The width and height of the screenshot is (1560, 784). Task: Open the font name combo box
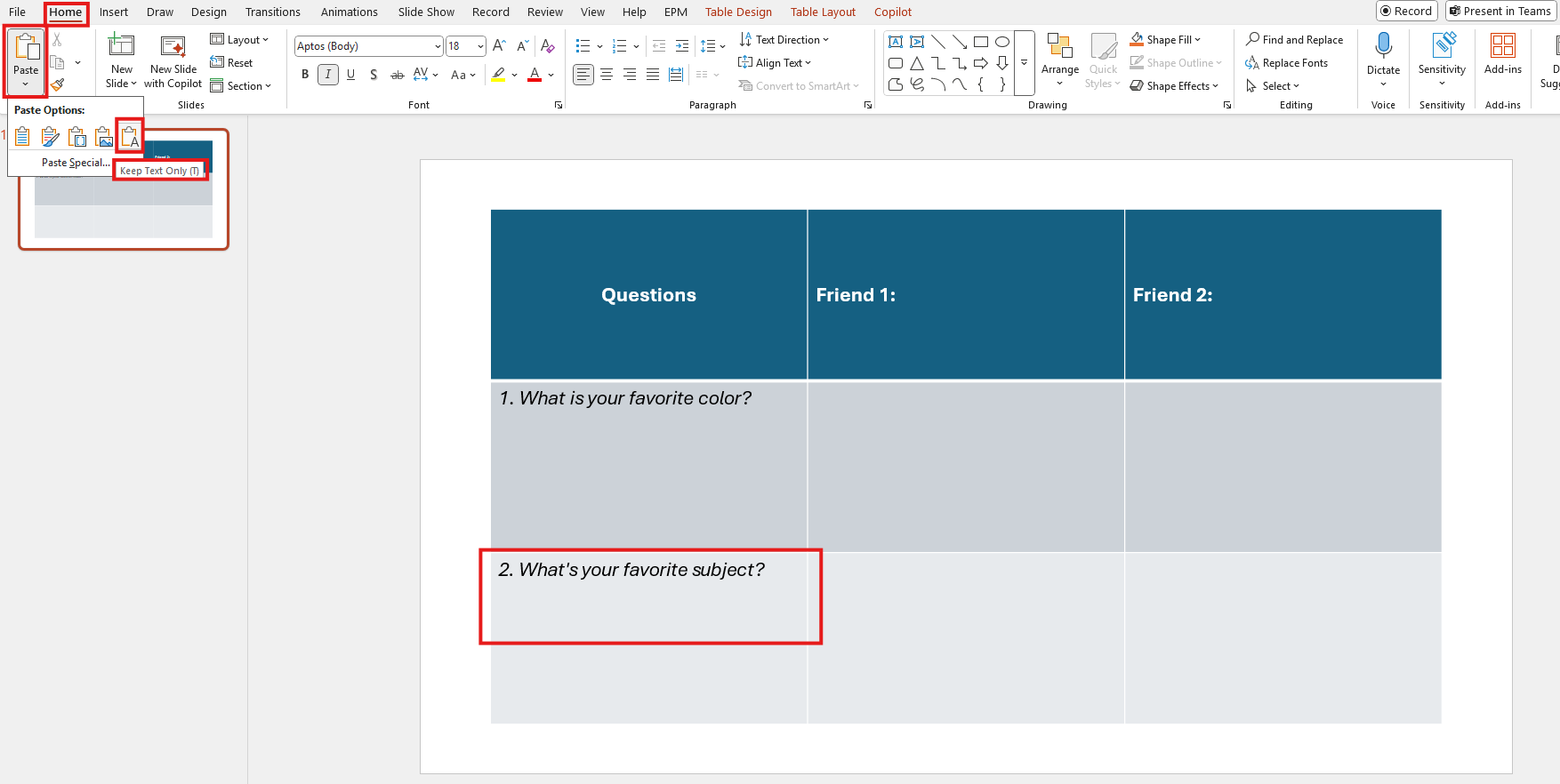click(368, 46)
